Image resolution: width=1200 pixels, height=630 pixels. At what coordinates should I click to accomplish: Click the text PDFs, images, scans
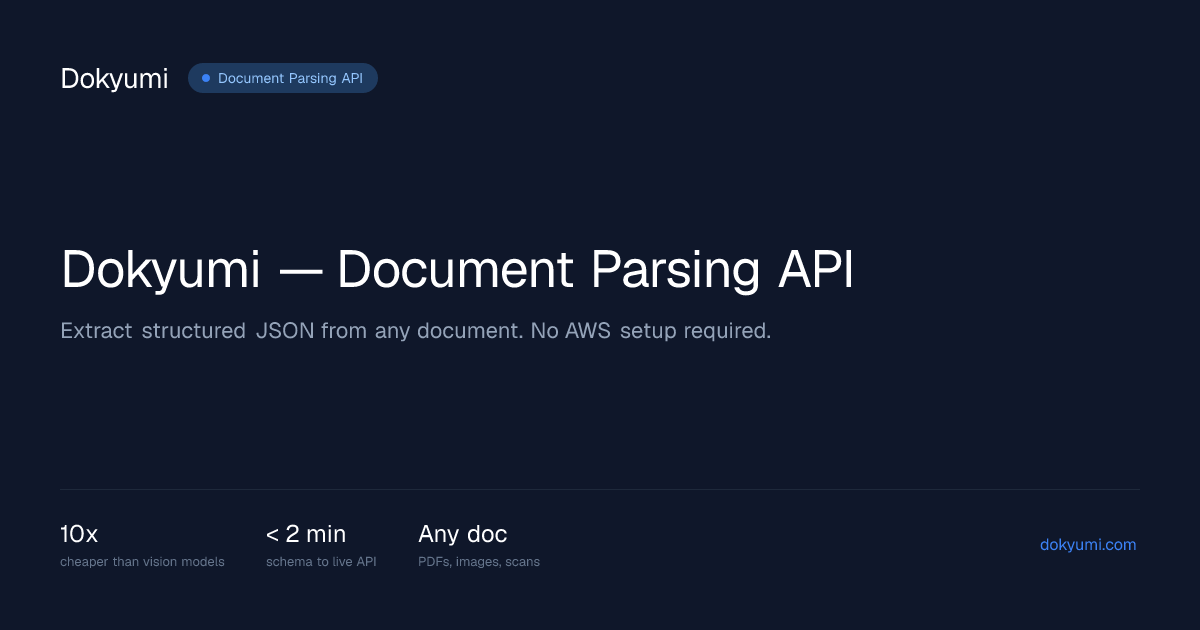(x=479, y=562)
